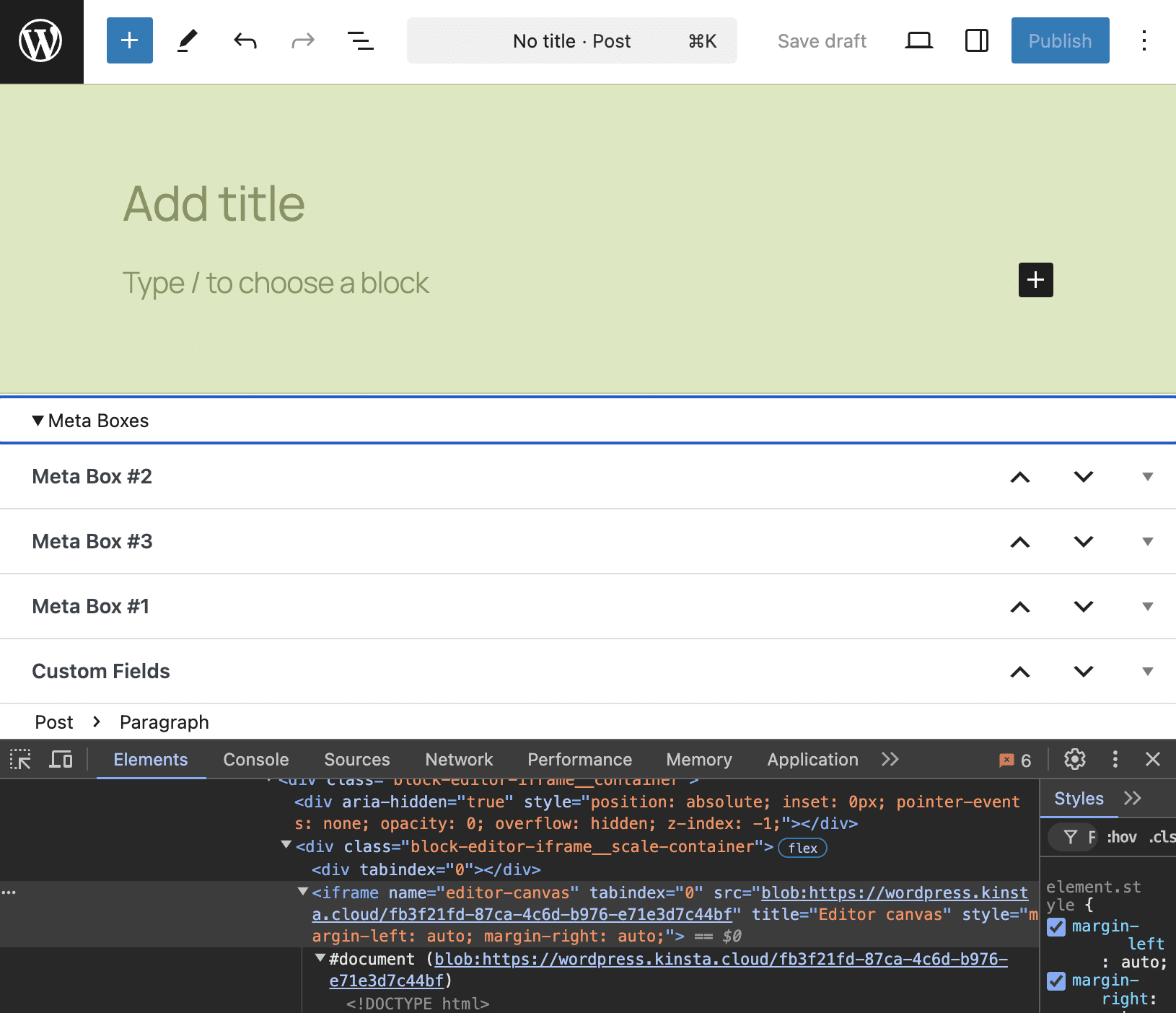Uncheck the margin-right style rule
This screenshot has width=1176, height=1013.
click(1057, 981)
